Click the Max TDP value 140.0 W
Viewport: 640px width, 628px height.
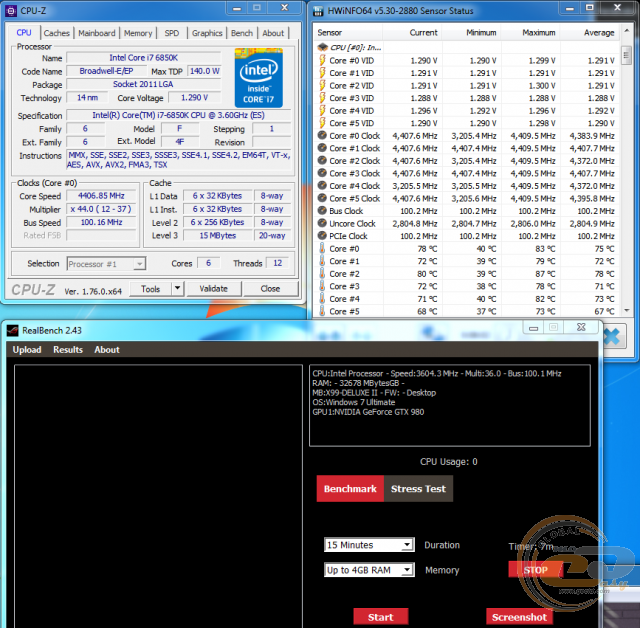pyautogui.click(x=204, y=71)
